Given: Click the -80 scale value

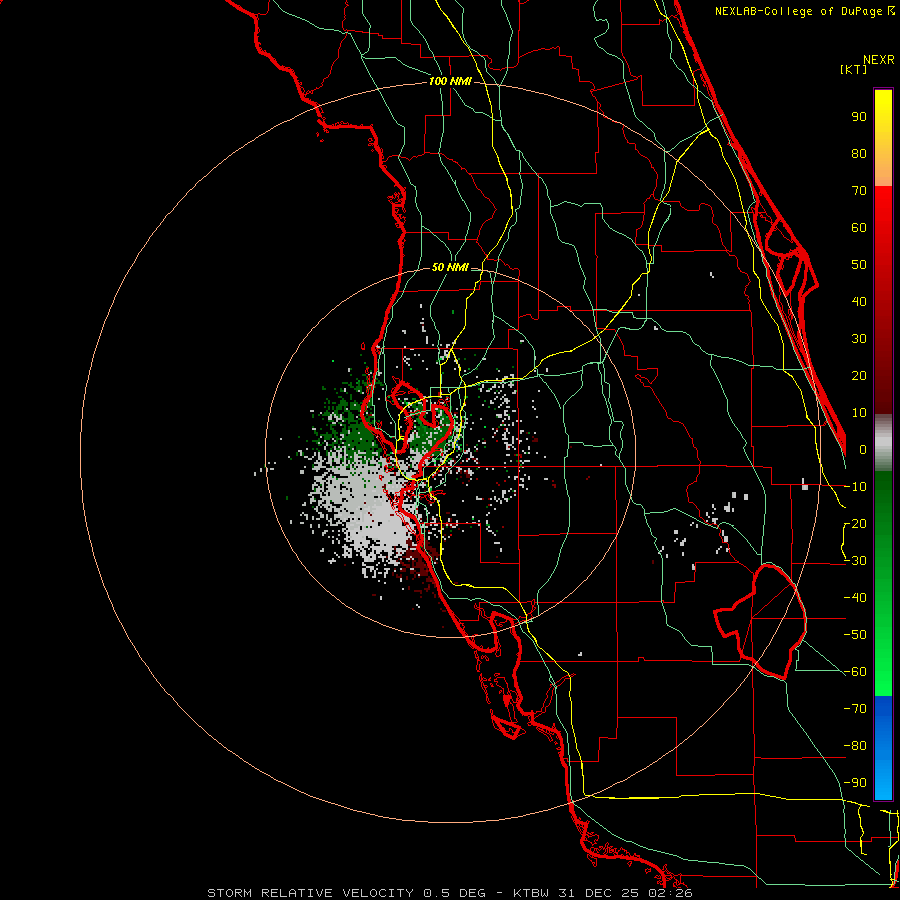Looking at the screenshot, I should click(855, 746).
